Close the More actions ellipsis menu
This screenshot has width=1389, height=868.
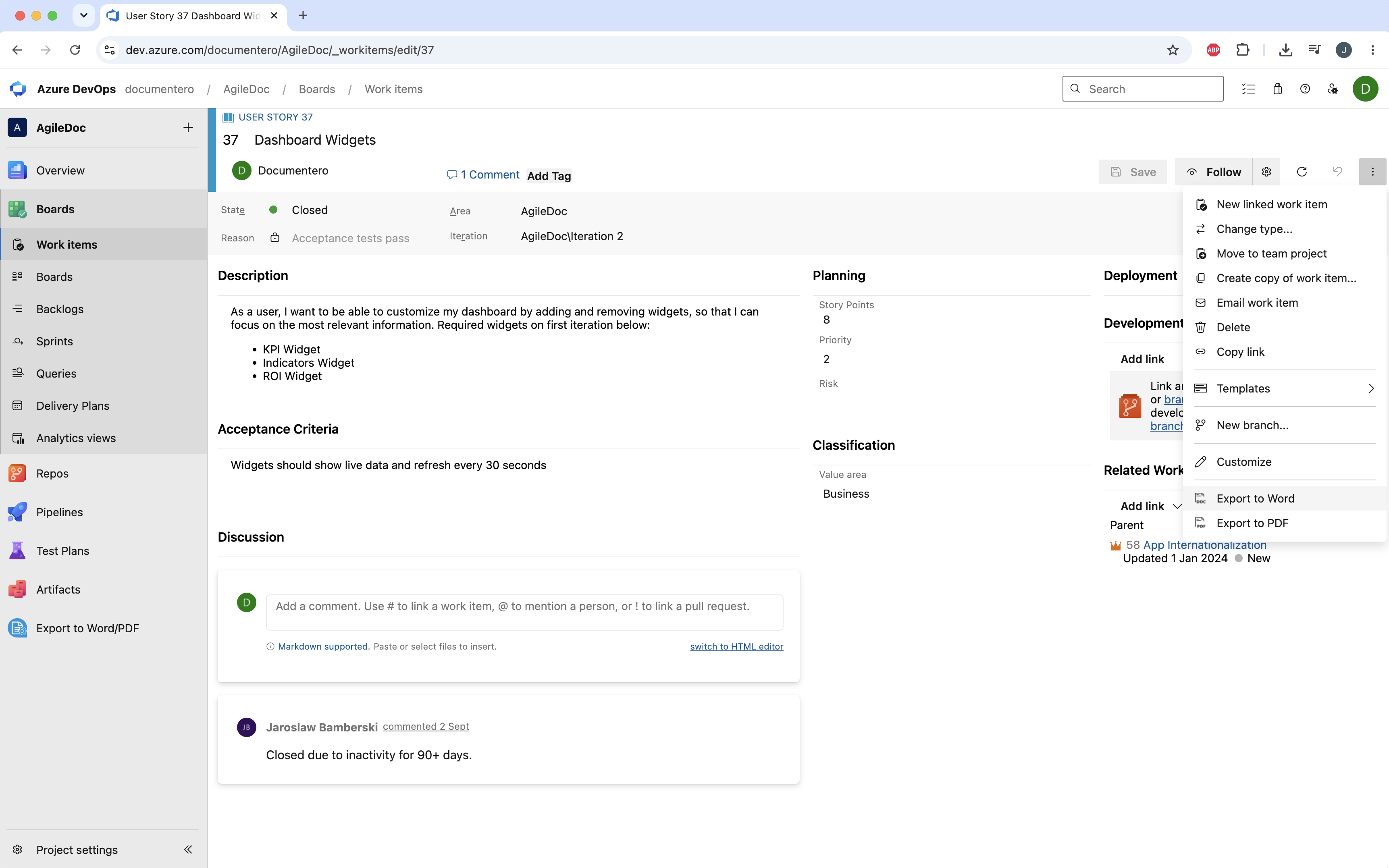(1372, 172)
